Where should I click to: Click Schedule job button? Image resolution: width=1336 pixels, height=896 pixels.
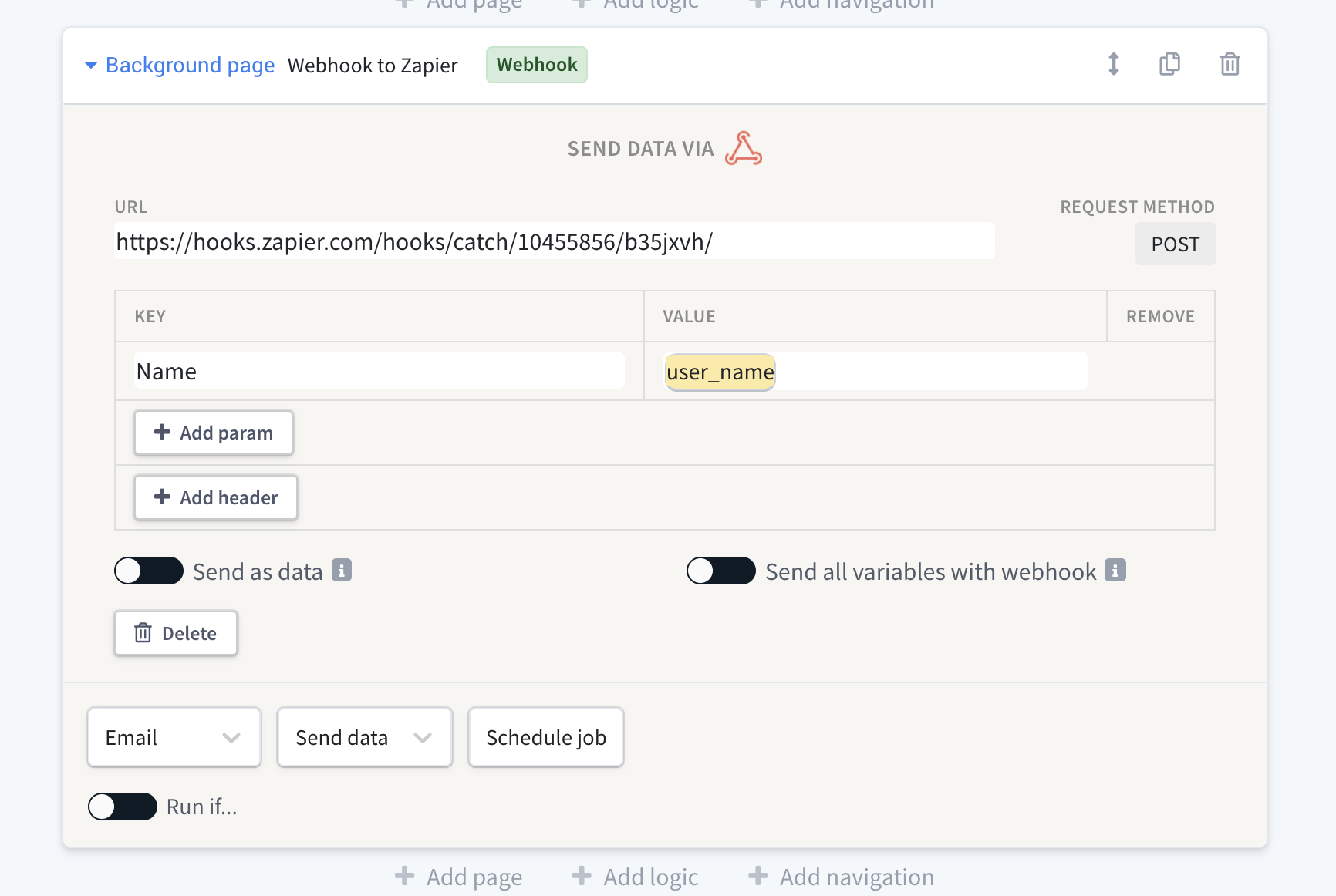546,737
